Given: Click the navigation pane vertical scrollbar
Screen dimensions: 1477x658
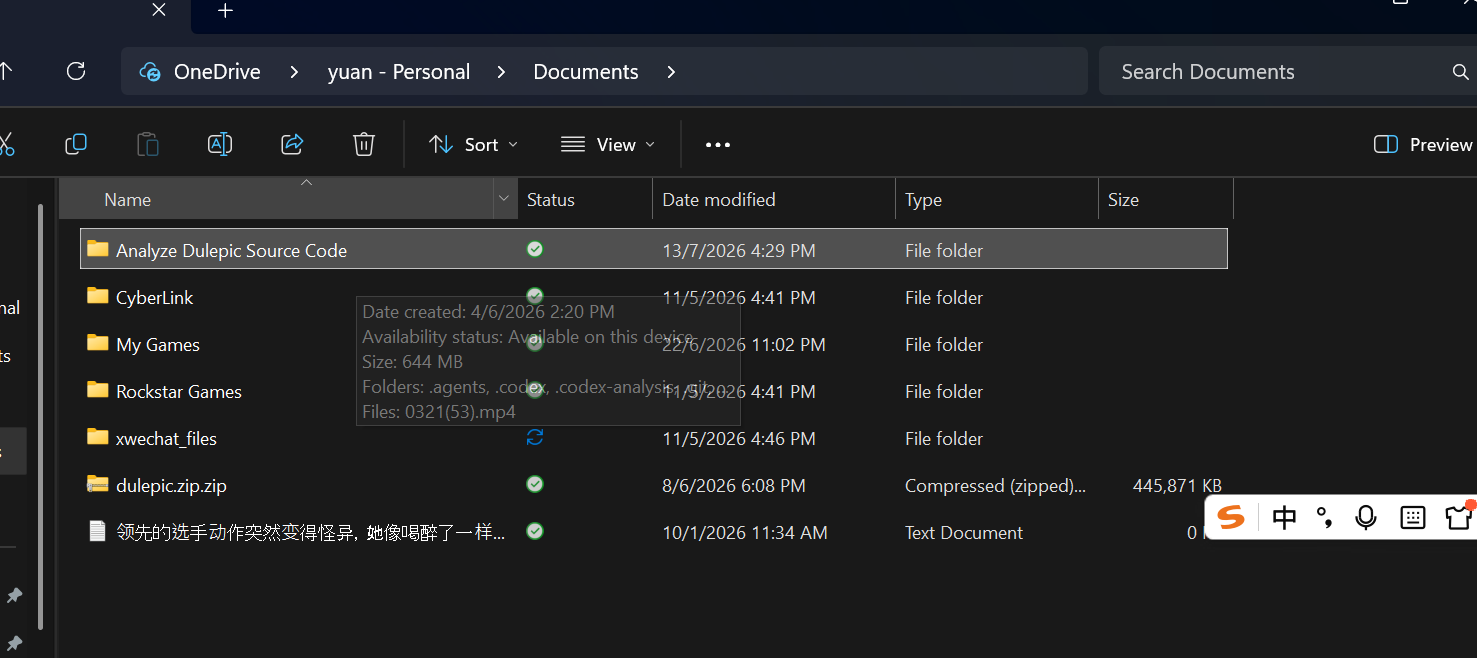Looking at the screenshot, I should tap(40, 415).
